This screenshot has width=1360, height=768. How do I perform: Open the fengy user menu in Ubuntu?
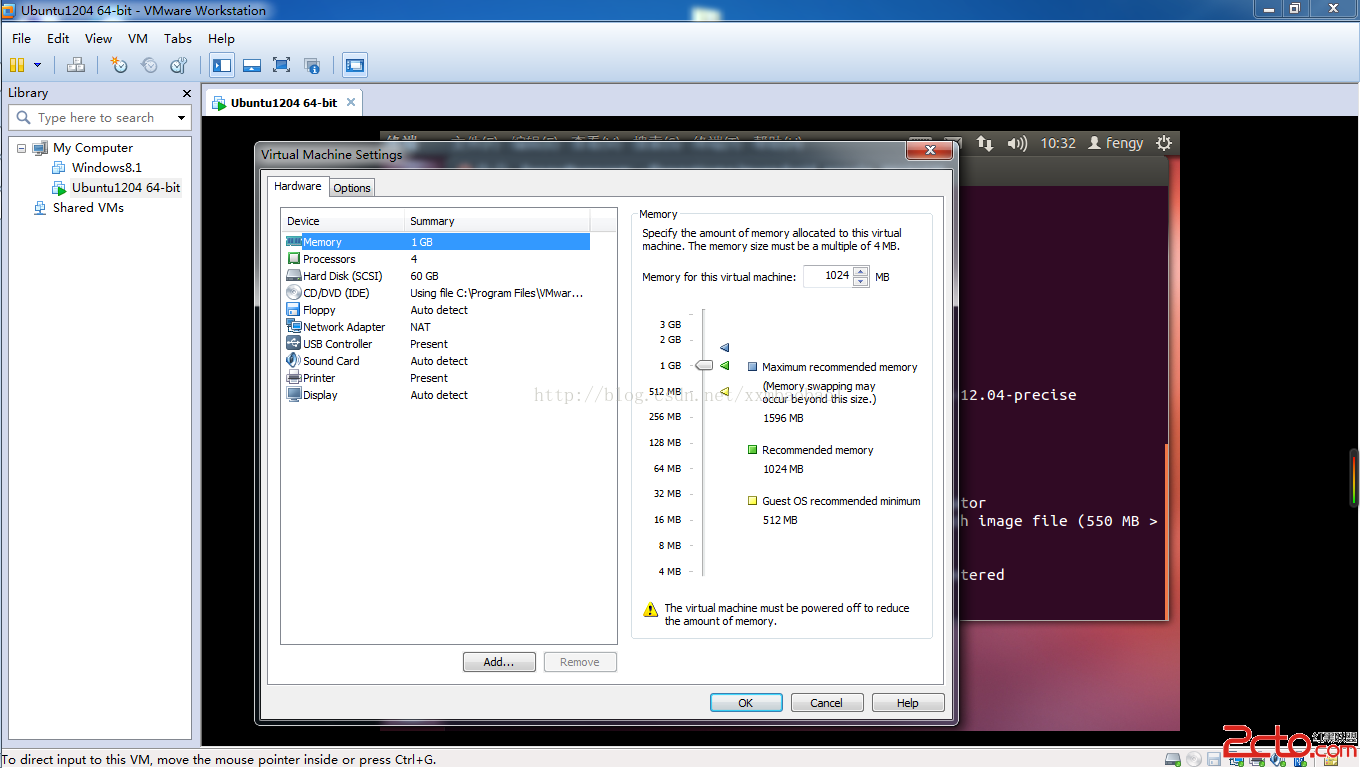tap(1115, 143)
